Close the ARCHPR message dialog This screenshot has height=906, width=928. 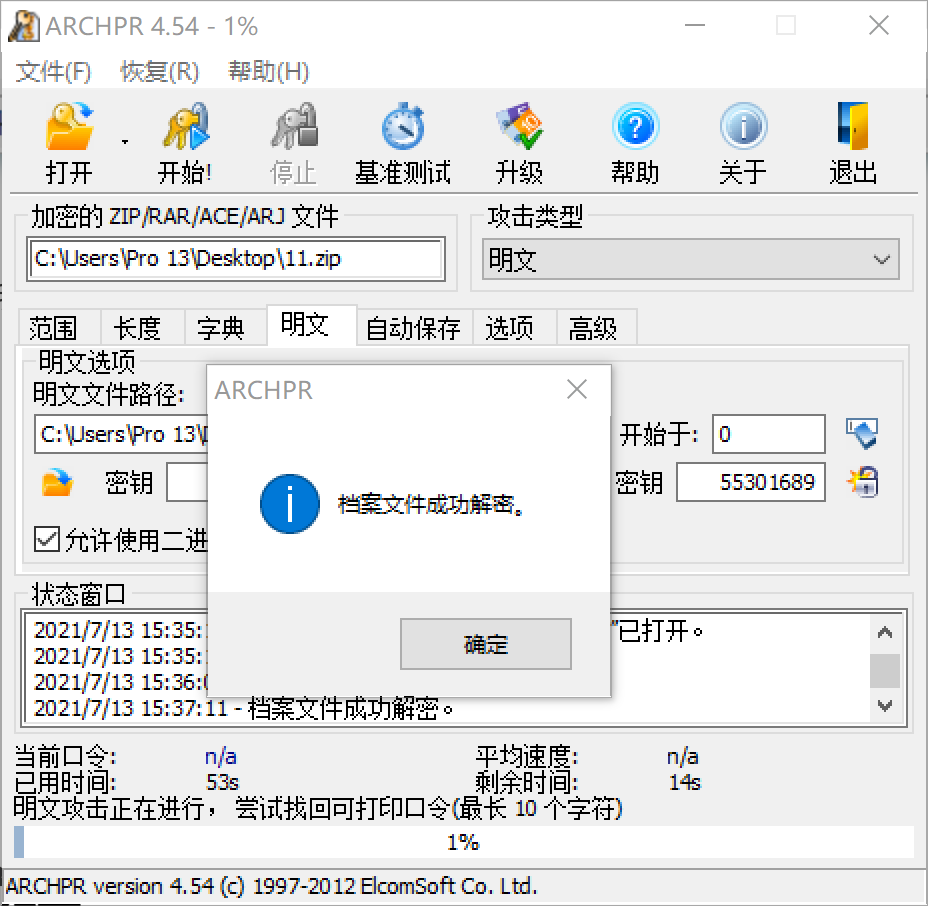click(577, 390)
